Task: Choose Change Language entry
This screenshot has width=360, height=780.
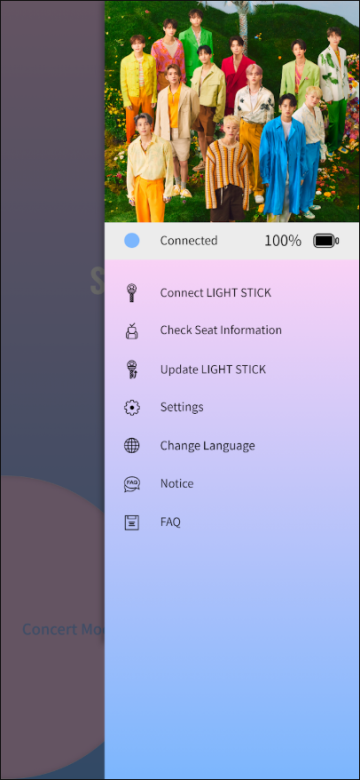Action: [x=207, y=446]
